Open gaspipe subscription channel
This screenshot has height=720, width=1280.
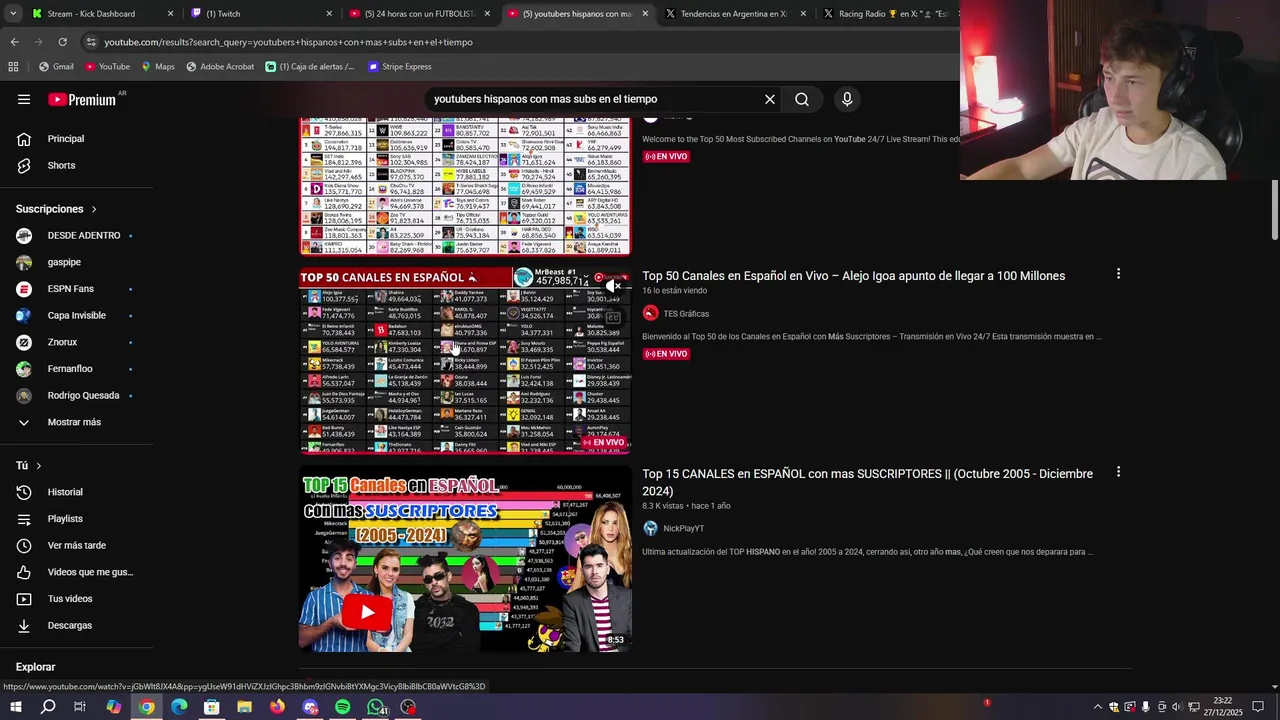click(77, 262)
